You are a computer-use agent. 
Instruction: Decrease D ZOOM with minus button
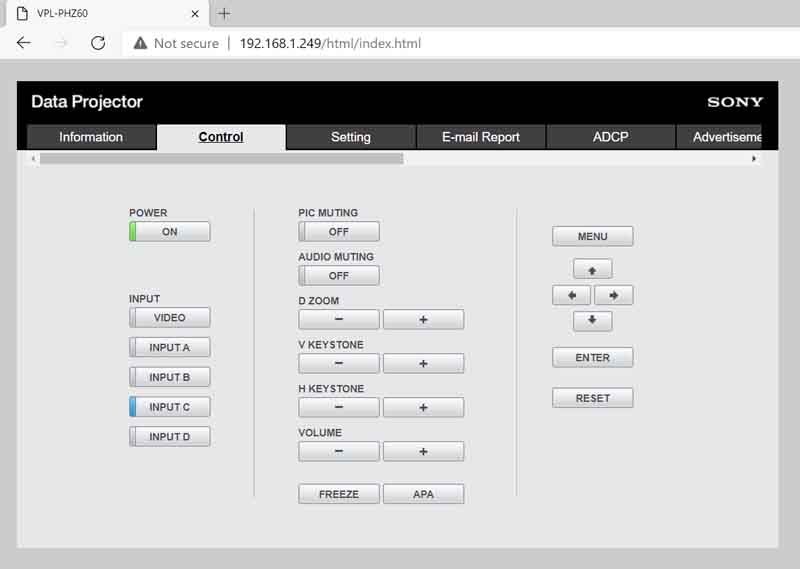(x=339, y=319)
